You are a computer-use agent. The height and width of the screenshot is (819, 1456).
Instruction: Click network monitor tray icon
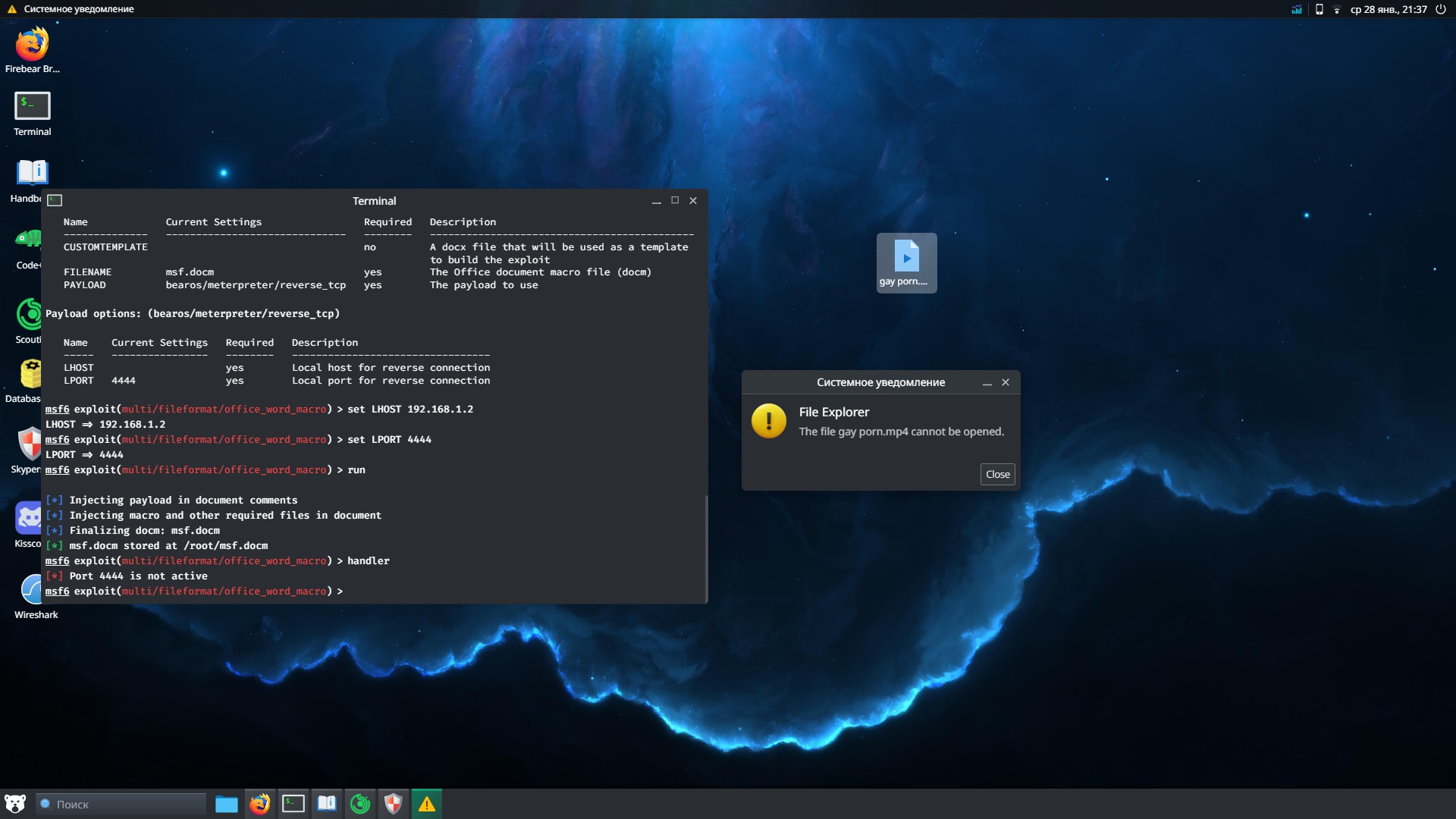[1297, 9]
